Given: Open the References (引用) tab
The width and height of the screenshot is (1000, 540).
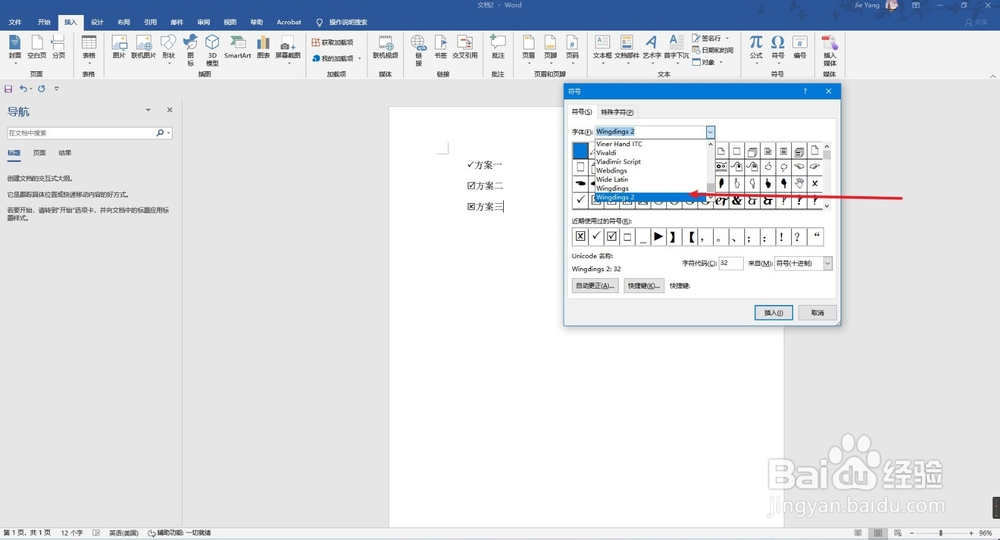Looking at the screenshot, I should [x=150, y=22].
